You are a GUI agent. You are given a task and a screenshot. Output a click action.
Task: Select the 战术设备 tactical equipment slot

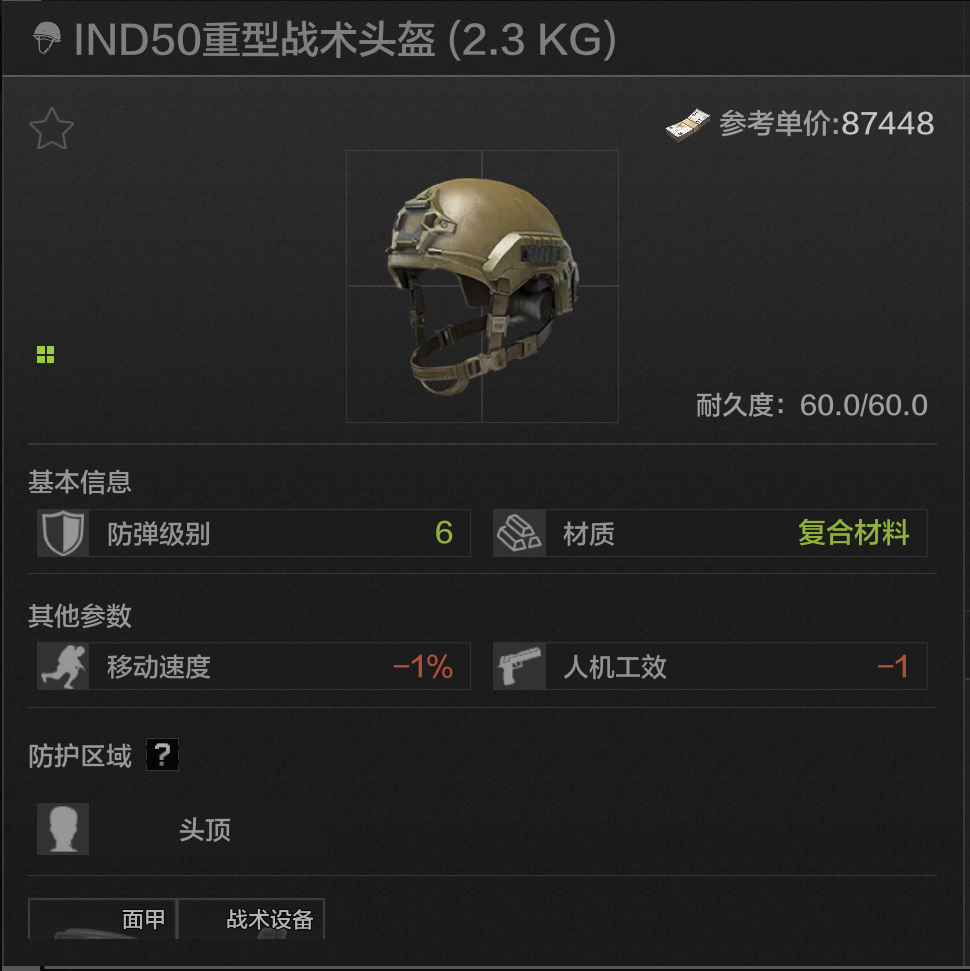click(x=251, y=919)
